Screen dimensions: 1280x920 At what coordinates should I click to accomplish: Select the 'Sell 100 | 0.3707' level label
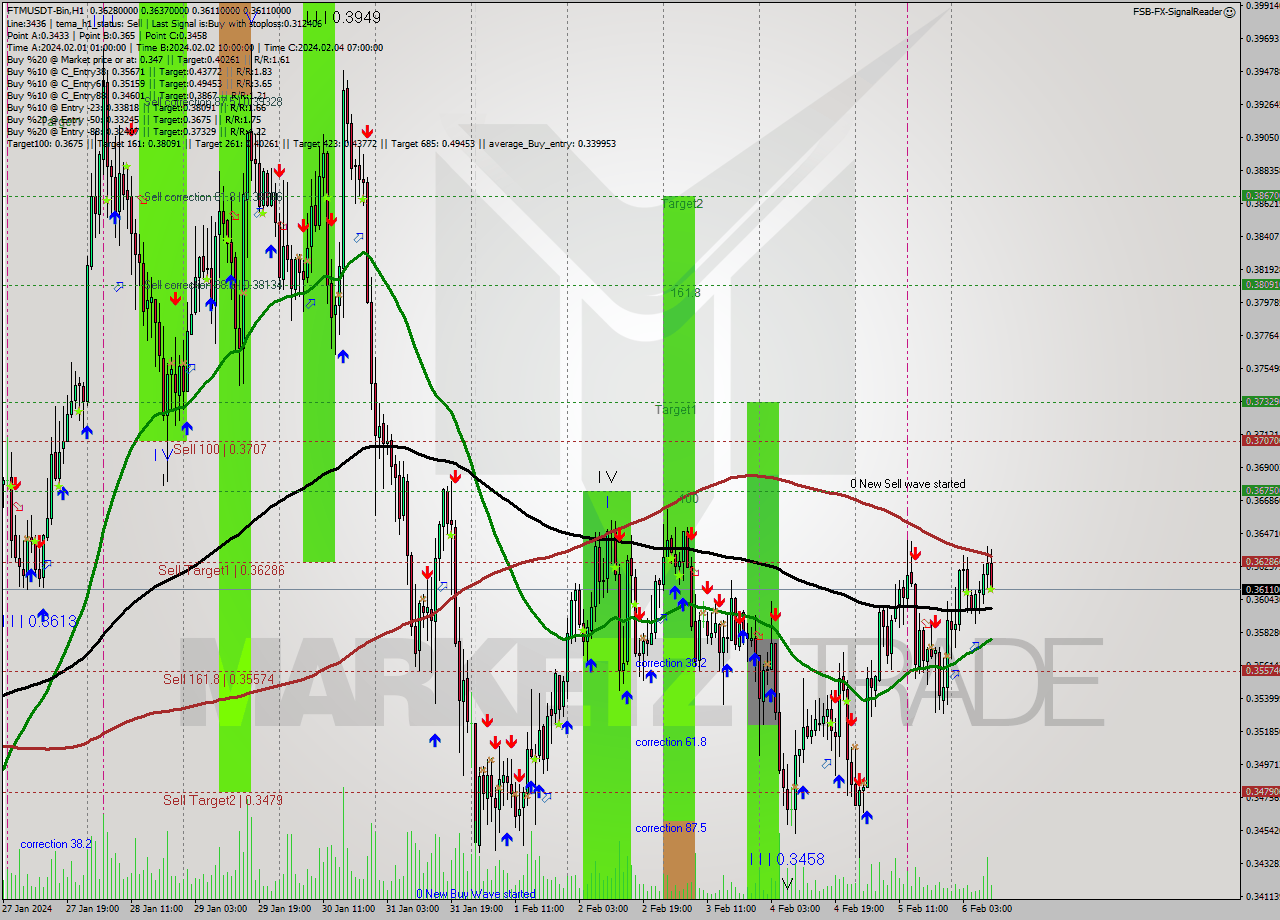(x=220, y=450)
